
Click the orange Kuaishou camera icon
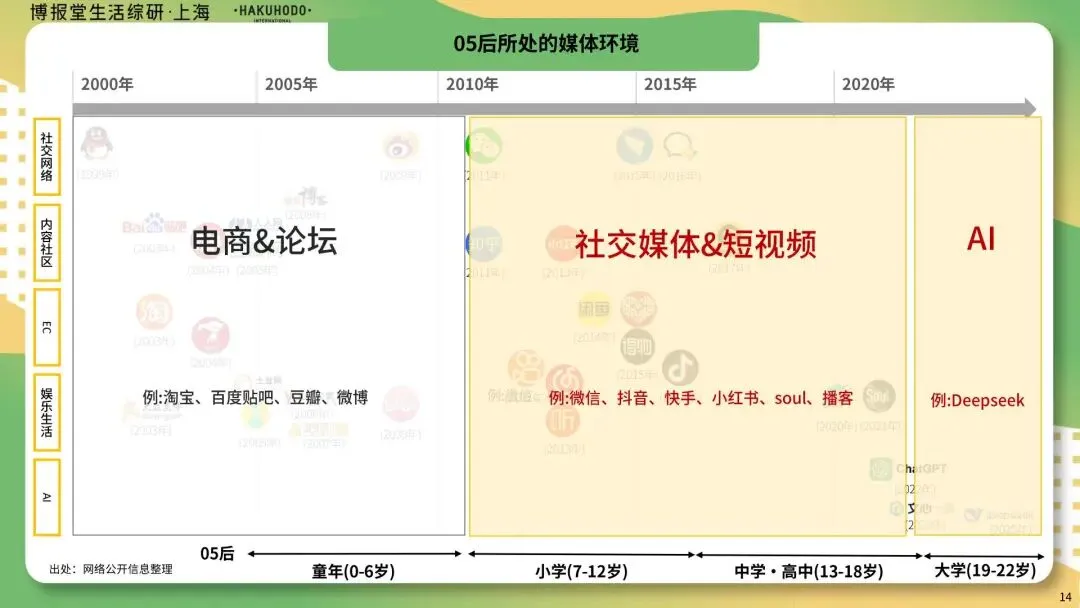526,367
